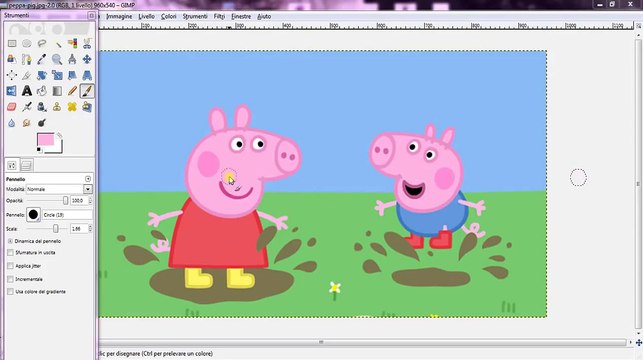This screenshot has height=360, width=643.
Task: Select the Clone stamp tool
Action: click(x=57, y=107)
